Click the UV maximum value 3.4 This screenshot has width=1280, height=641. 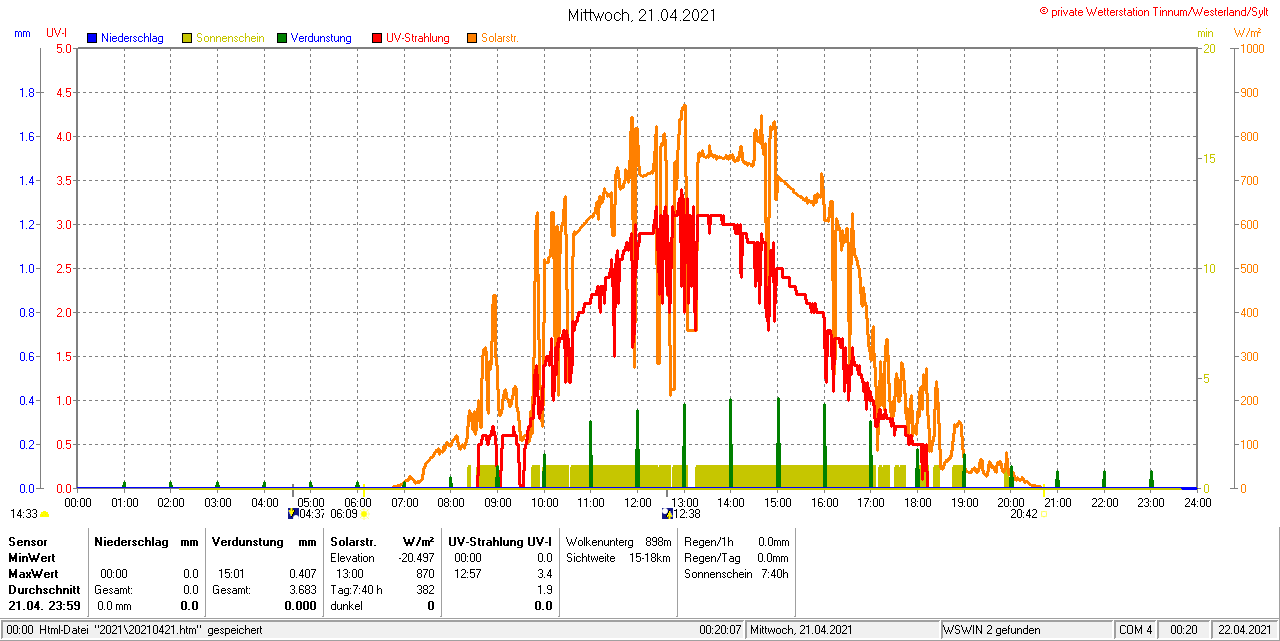click(544, 573)
